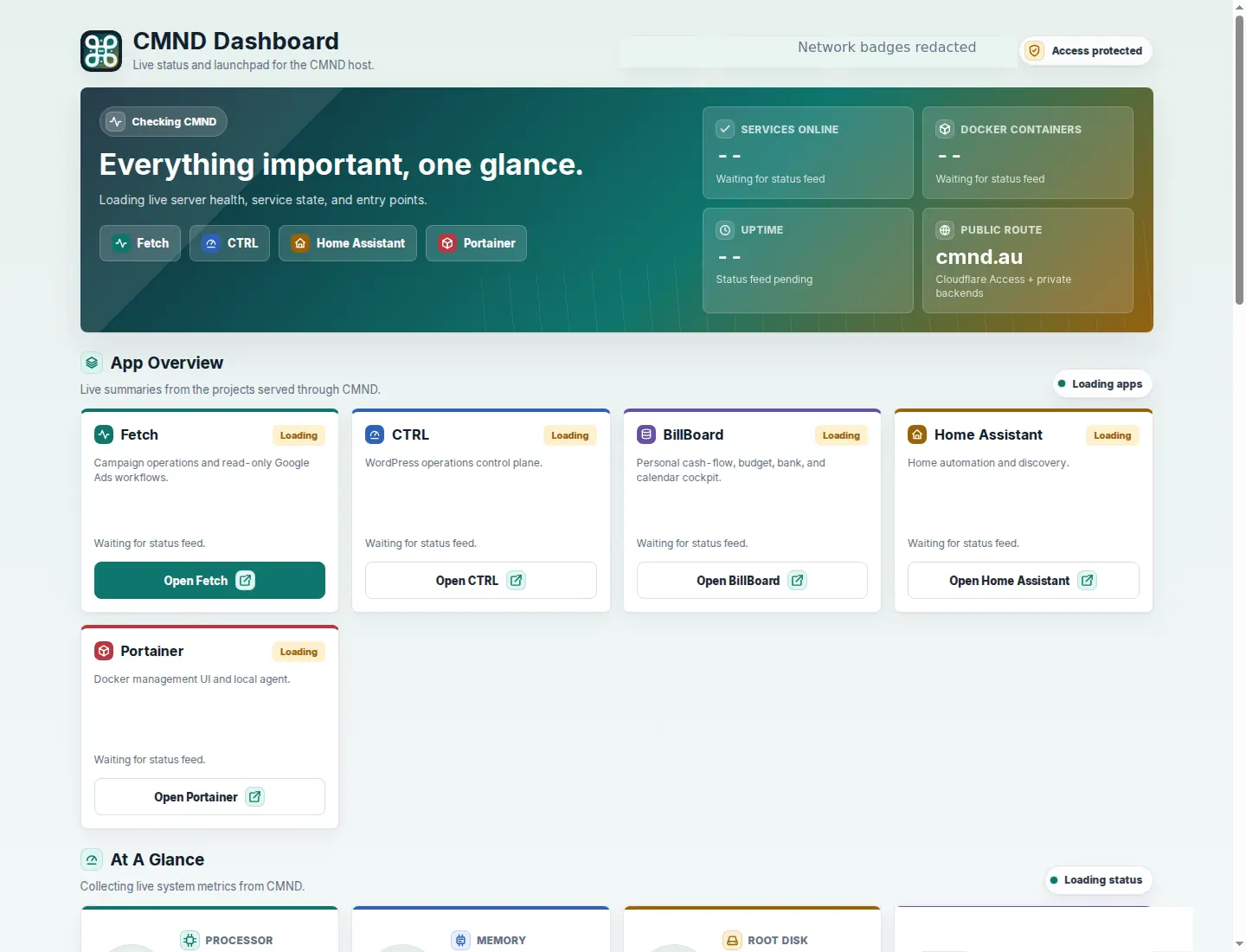Click the CMND command-key logo icon
The width and height of the screenshot is (1246, 952).
pos(101,51)
